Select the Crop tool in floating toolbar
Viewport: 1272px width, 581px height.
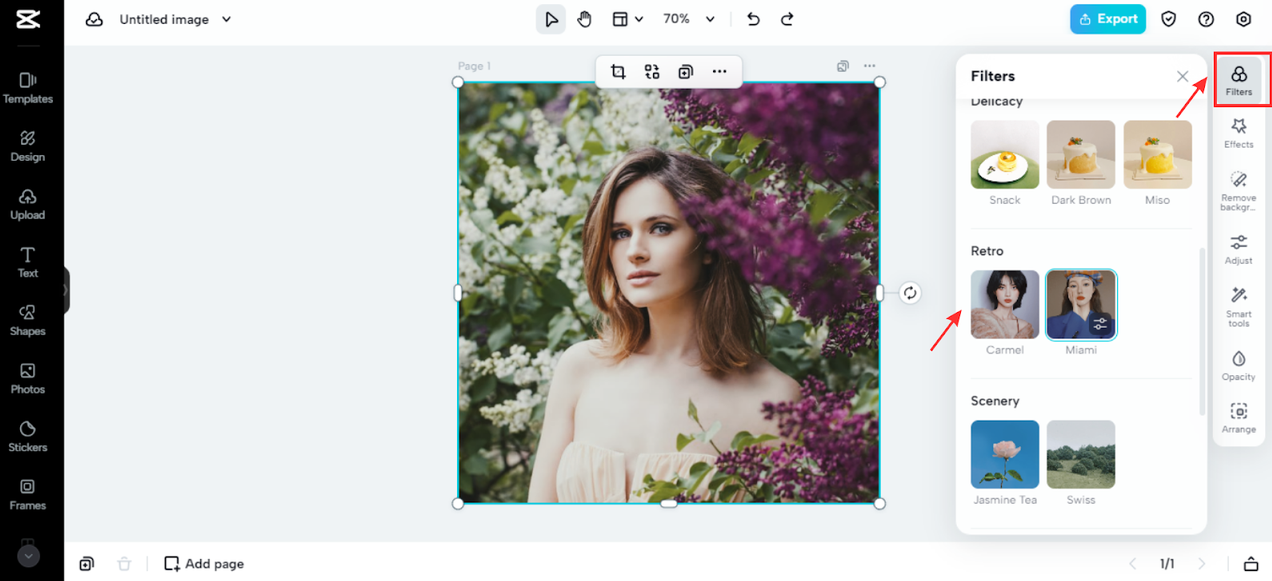pos(618,71)
